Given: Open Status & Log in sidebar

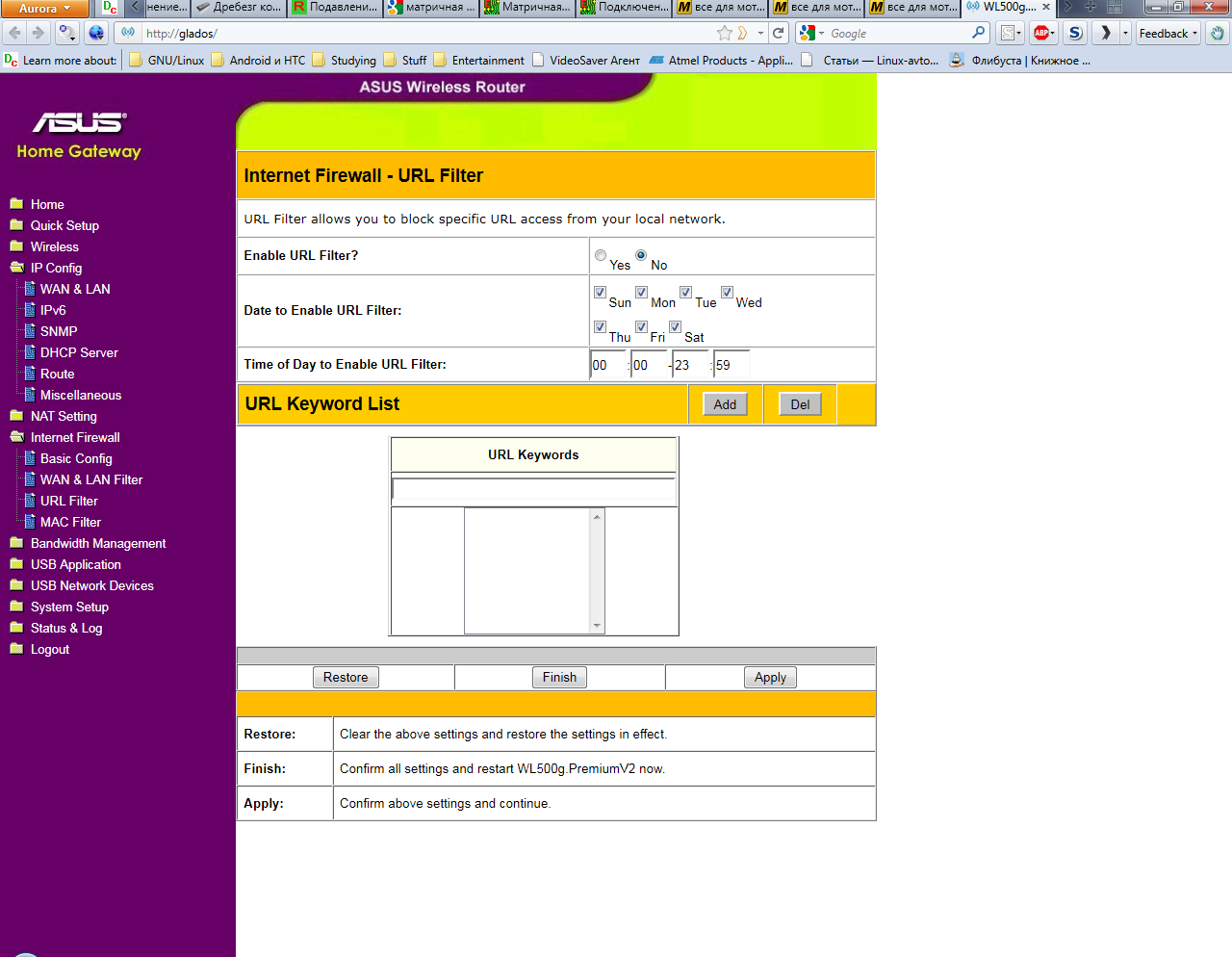Looking at the screenshot, I should pos(65,628).
